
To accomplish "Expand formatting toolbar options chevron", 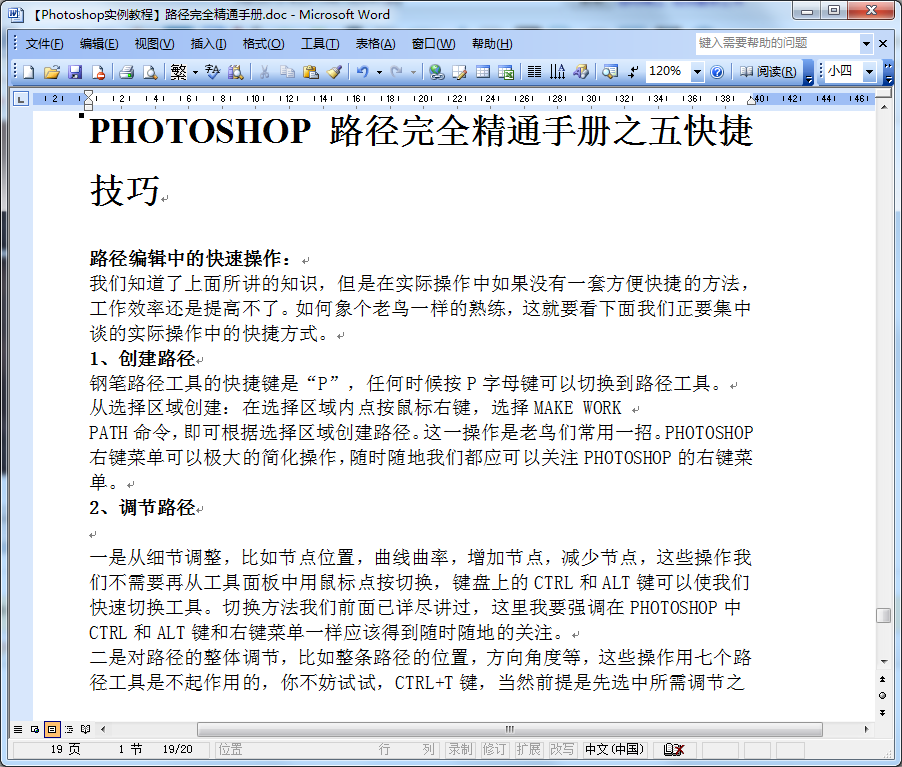I will [x=889, y=72].
